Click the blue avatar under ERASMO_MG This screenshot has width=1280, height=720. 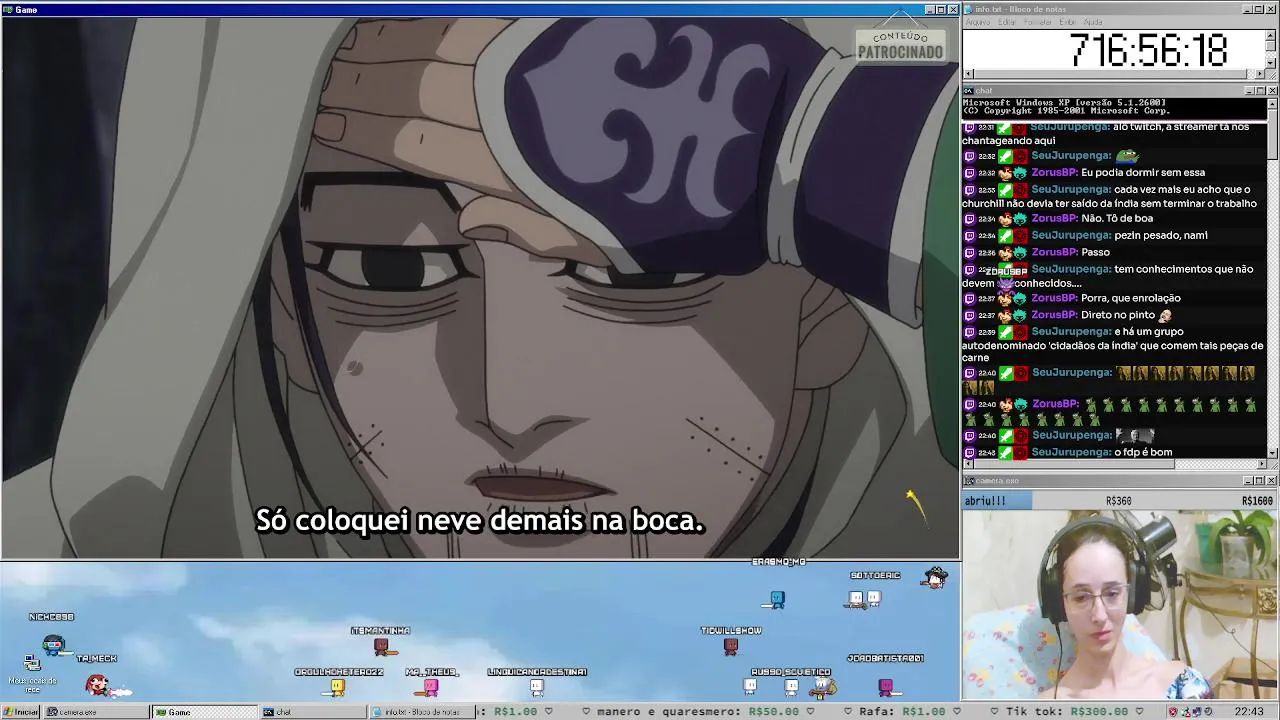click(777, 600)
